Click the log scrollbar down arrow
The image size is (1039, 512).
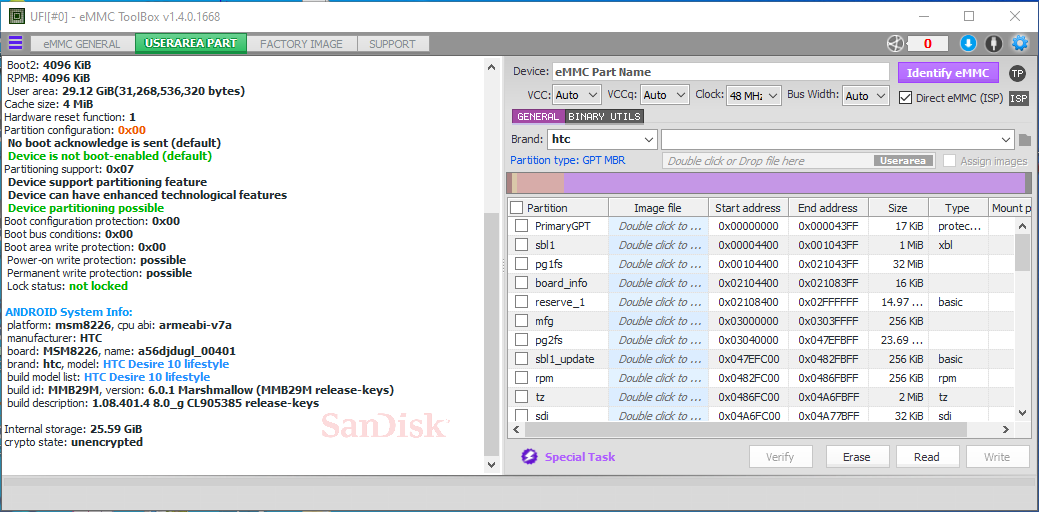pyautogui.click(x=491, y=465)
